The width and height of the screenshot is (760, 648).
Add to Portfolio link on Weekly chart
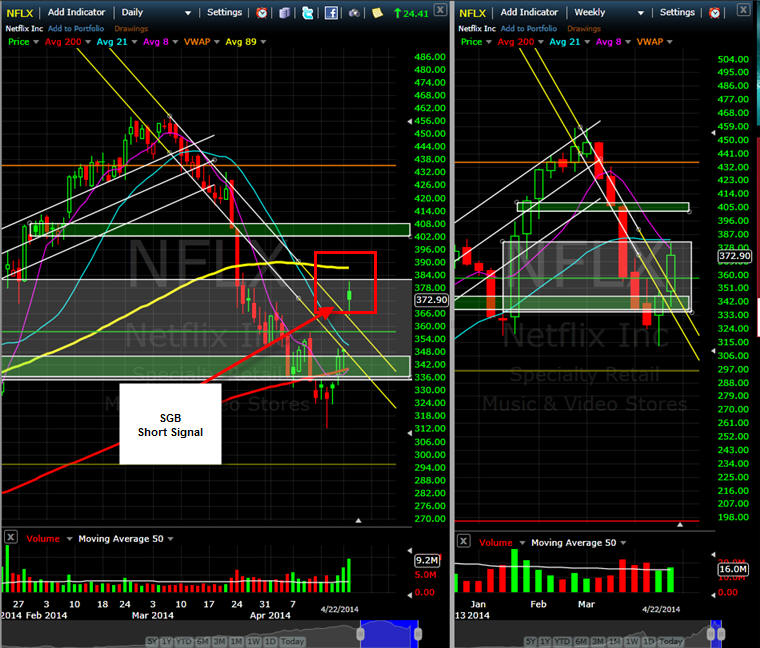tap(529, 29)
